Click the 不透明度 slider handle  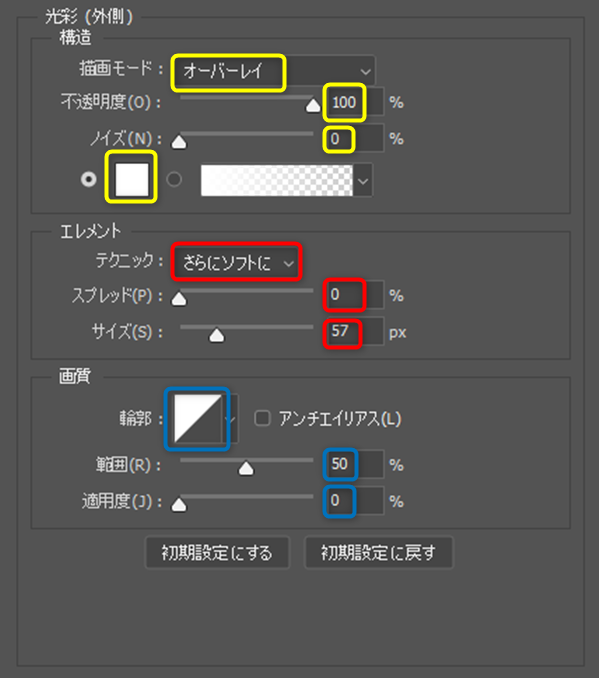313,105
